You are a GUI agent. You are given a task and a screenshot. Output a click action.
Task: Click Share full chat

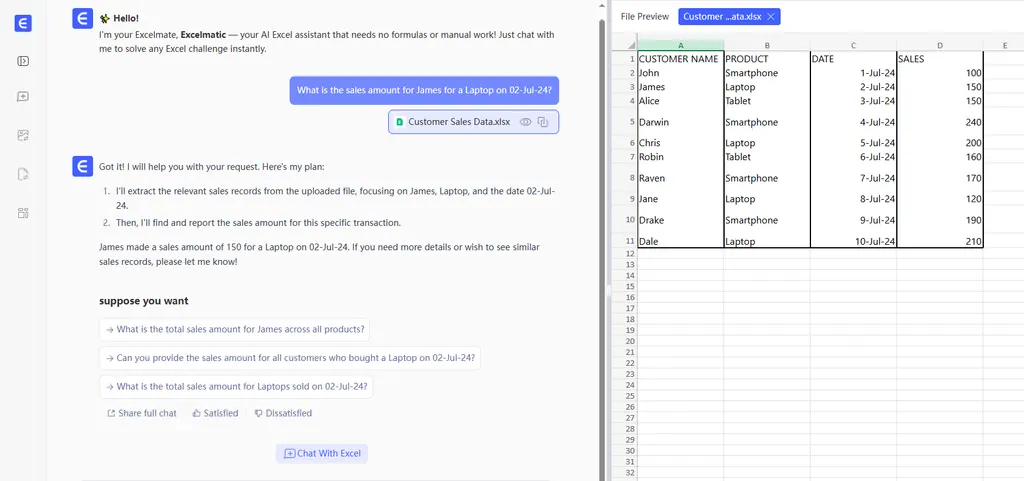[141, 413]
